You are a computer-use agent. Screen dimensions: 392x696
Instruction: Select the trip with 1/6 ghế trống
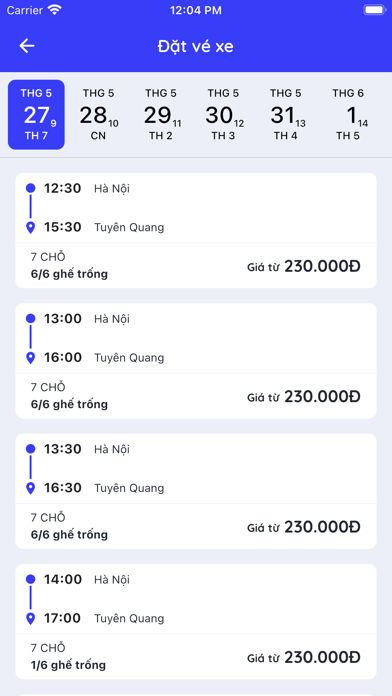point(196,621)
